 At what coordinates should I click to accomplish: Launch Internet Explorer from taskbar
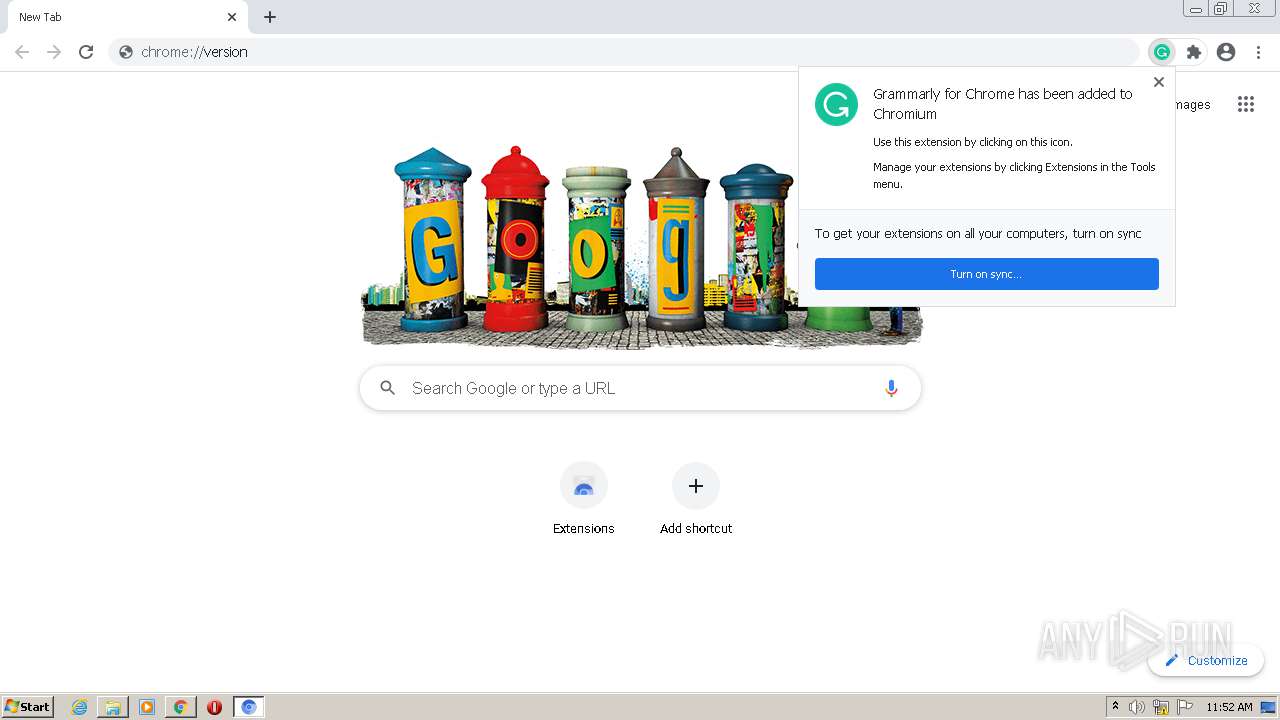tap(79, 707)
